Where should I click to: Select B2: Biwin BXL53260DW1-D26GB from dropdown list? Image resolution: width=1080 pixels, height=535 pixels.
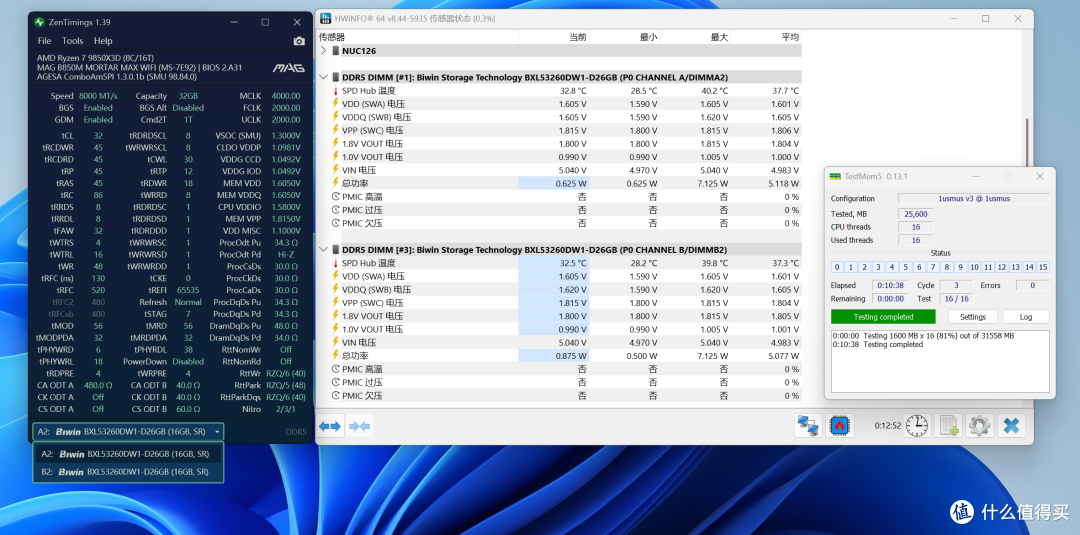[x=128, y=472]
